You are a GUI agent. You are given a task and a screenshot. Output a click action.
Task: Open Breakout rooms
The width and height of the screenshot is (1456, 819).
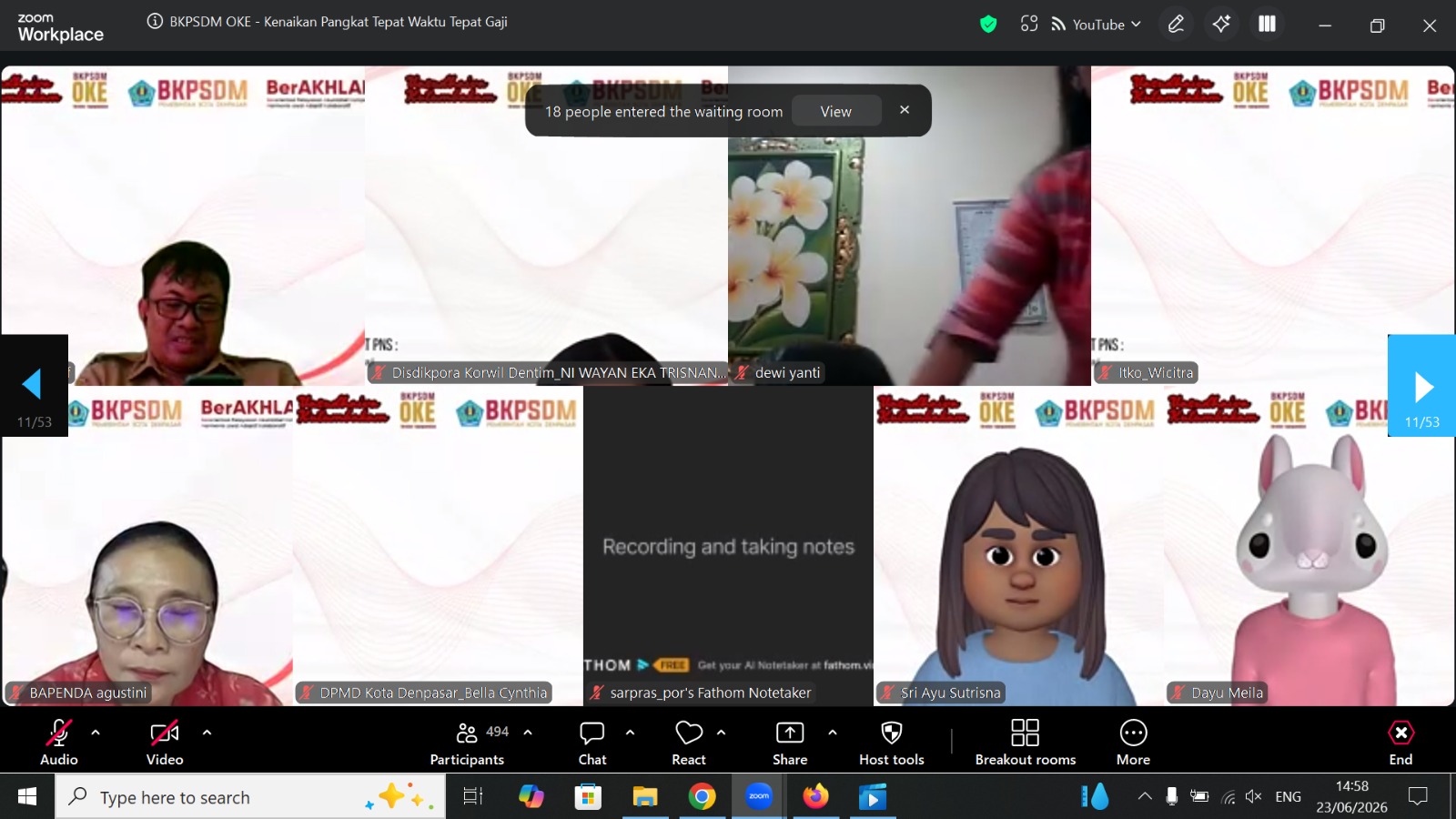pyautogui.click(x=1026, y=743)
